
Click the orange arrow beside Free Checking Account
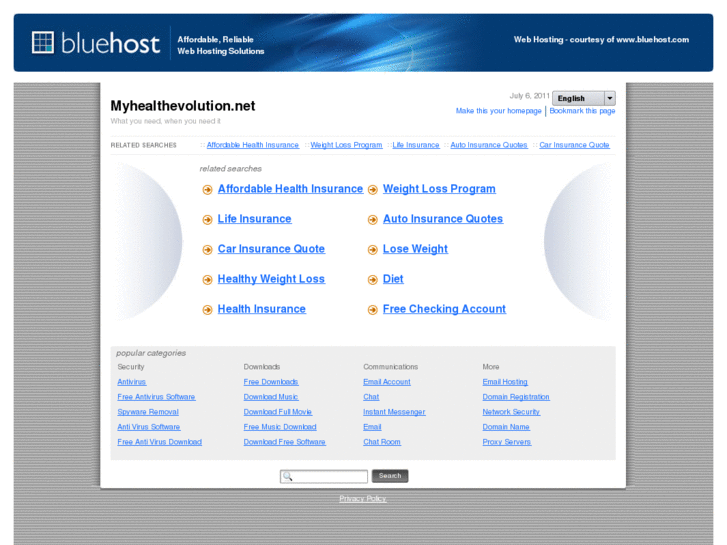(373, 310)
